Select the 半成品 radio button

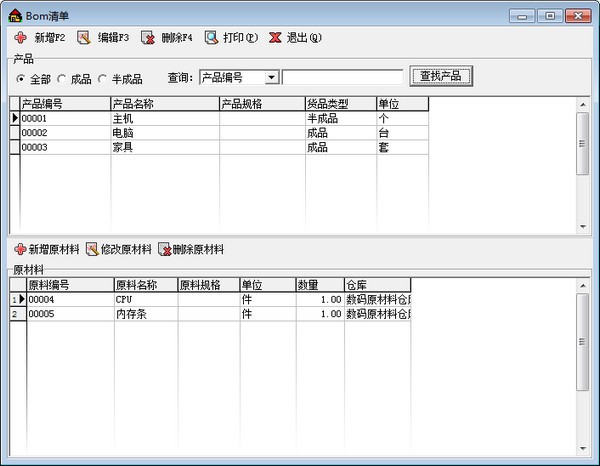[x=102, y=78]
